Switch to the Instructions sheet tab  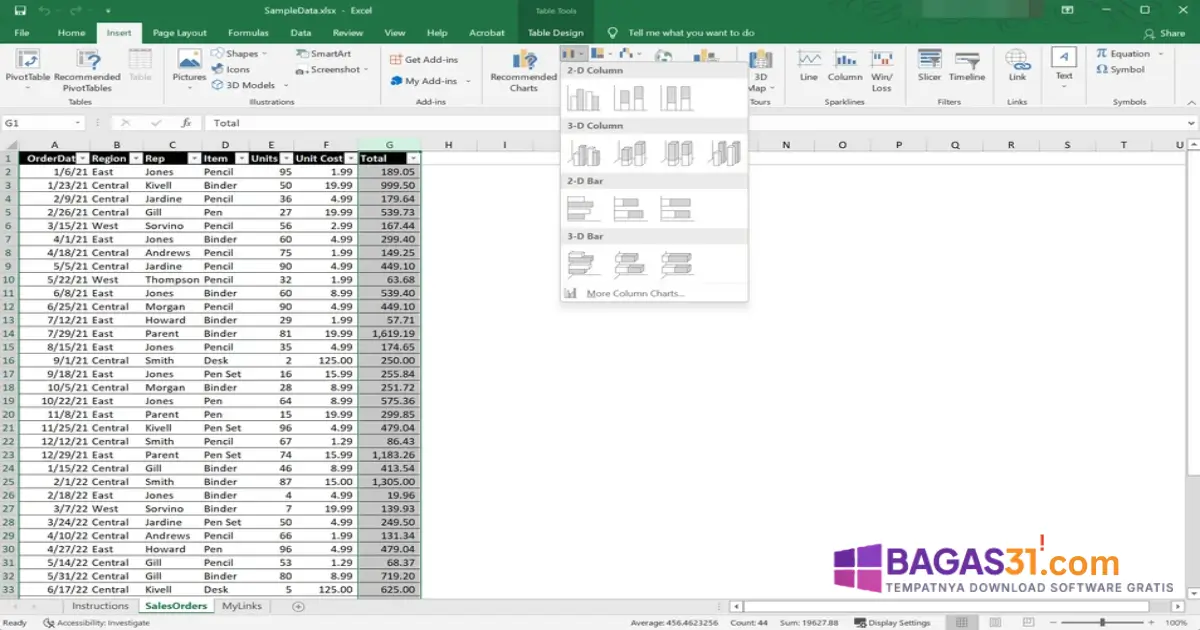click(x=101, y=606)
